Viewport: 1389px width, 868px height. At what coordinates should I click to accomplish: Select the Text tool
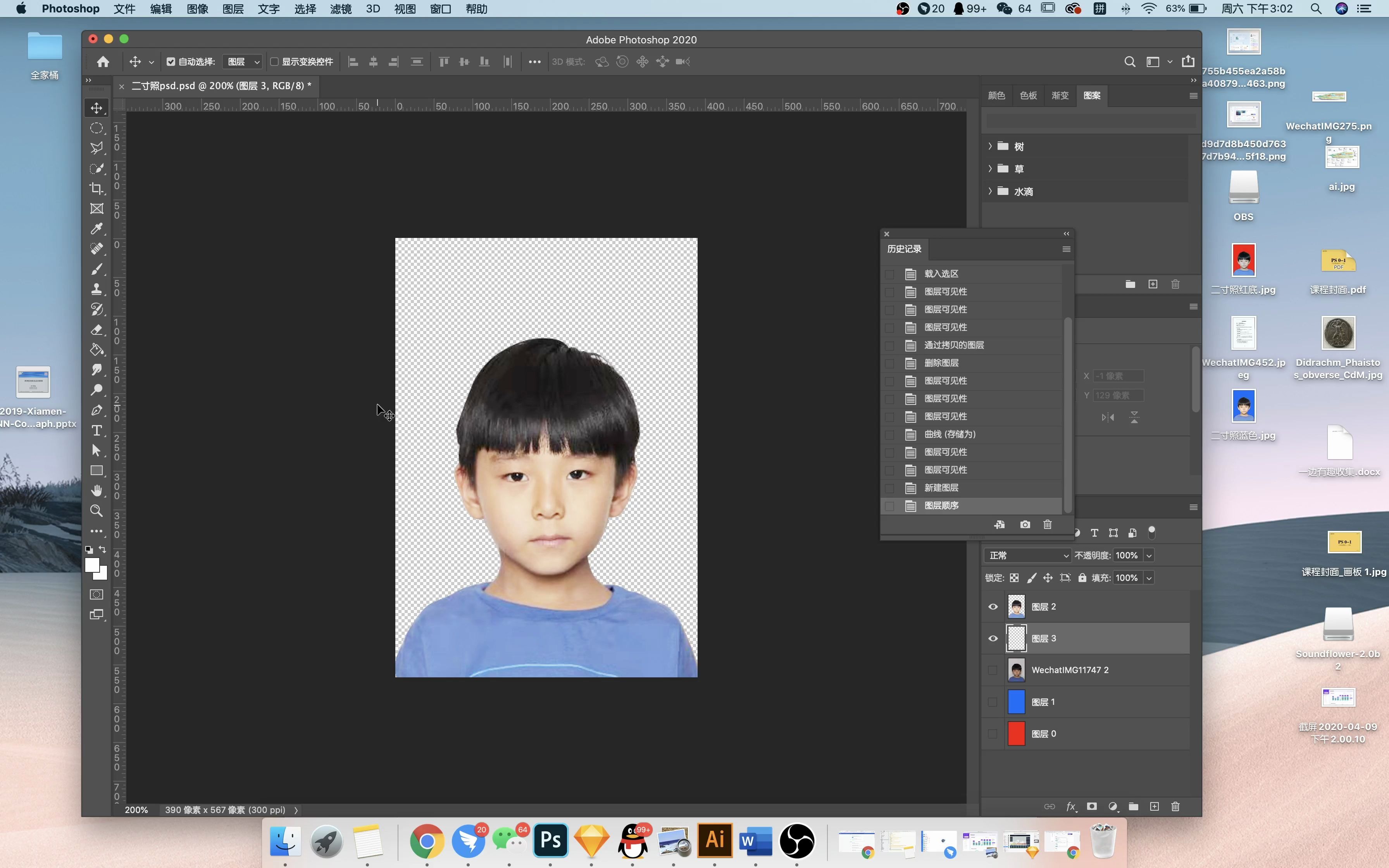point(97,430)
